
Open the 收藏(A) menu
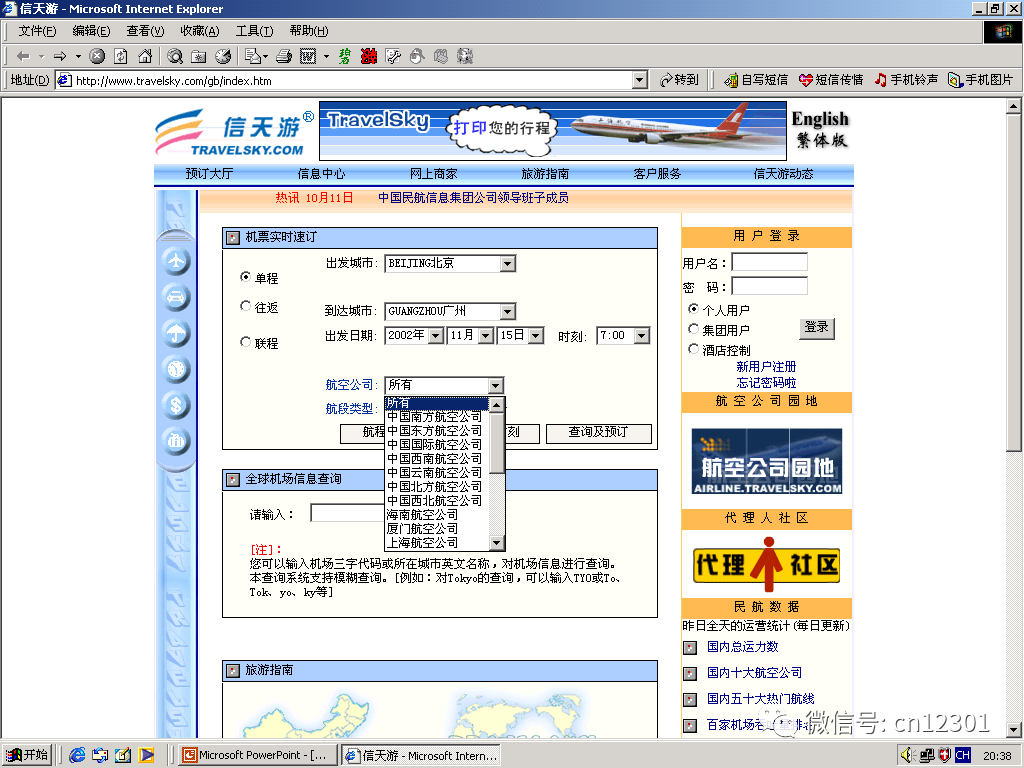click(200, 31)
